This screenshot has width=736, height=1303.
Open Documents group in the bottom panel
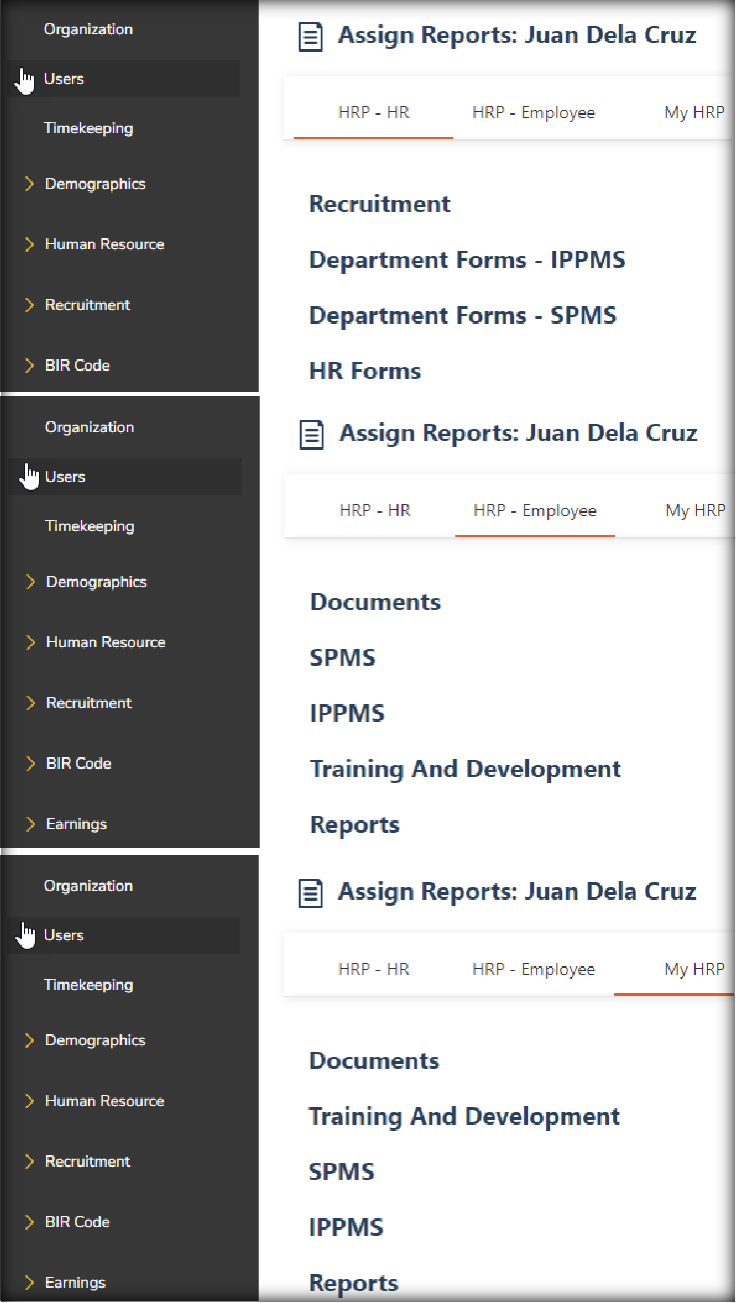[374, 1061]
